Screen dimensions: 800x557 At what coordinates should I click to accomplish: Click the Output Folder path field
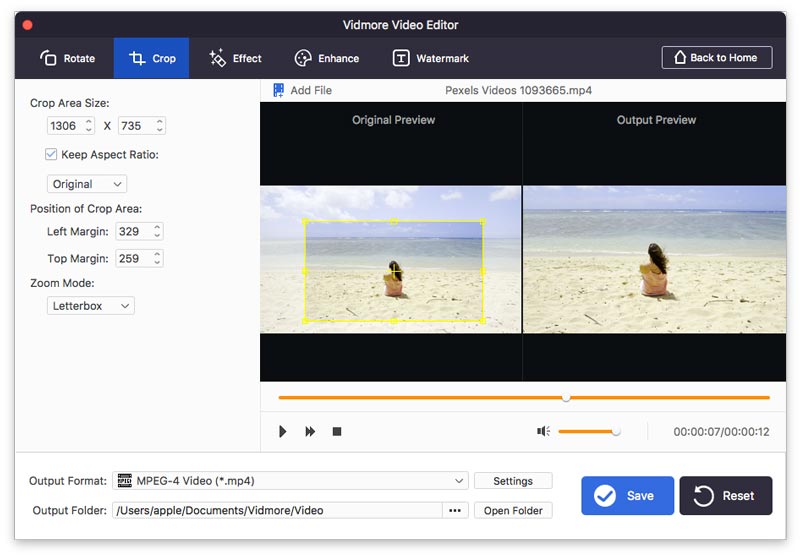pos(278,510)
